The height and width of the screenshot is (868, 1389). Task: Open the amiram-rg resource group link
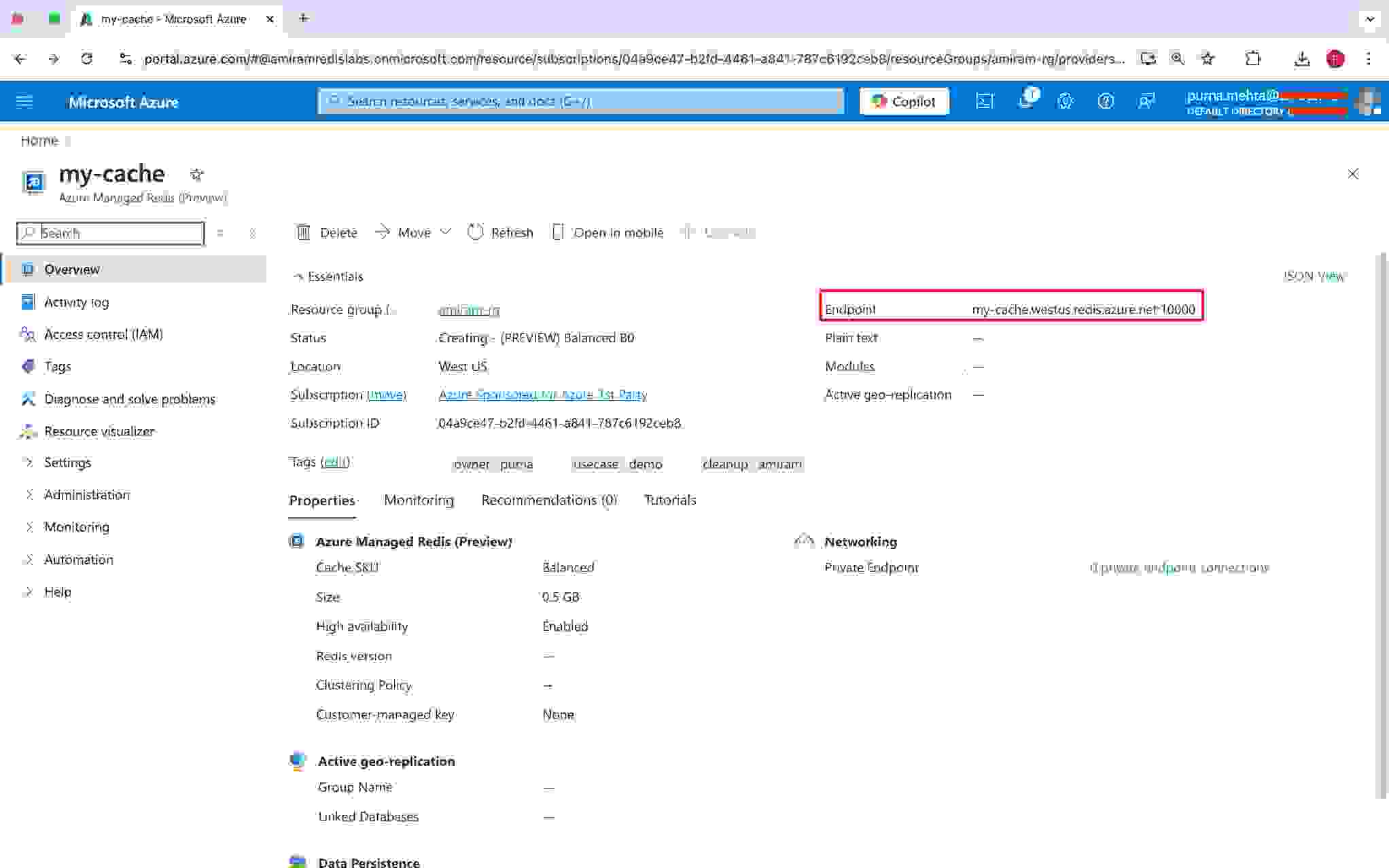click(x=469, y=310)
